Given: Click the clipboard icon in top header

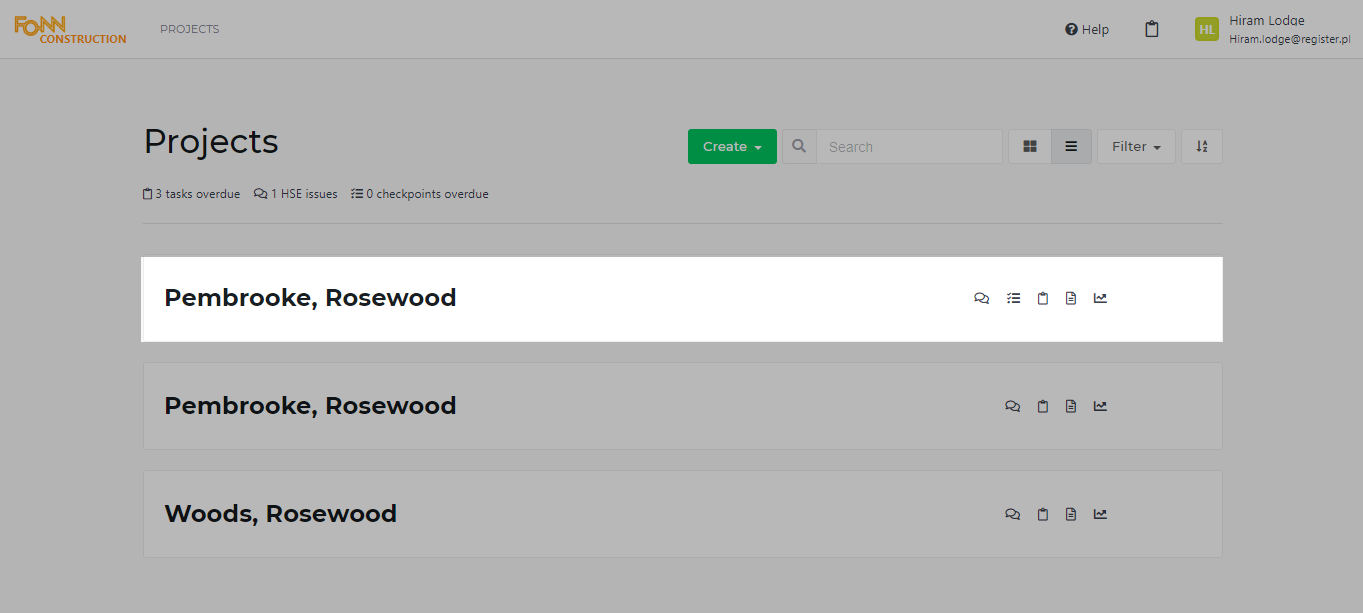Looking at the screenshot, I should coord(1152,29).
